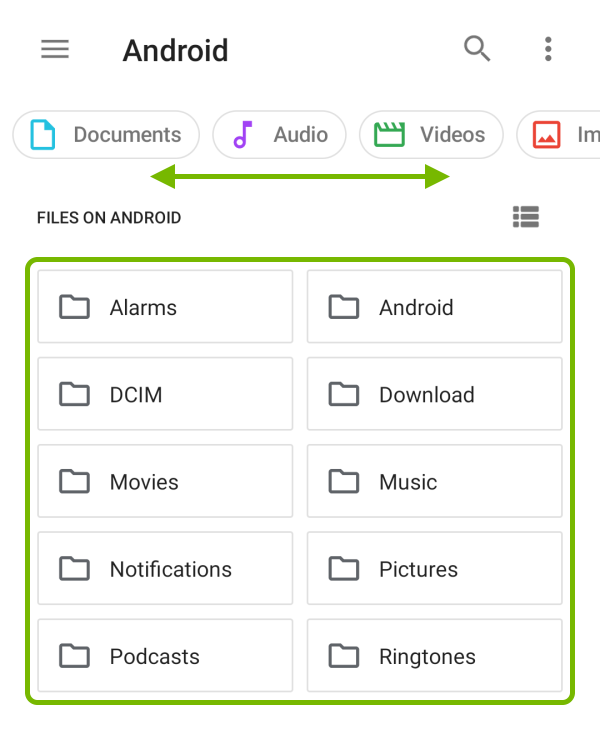Click the FILES ON ANDROID header
The height and width of the screenshot is (734, 600).
click(x=109, y=218)
